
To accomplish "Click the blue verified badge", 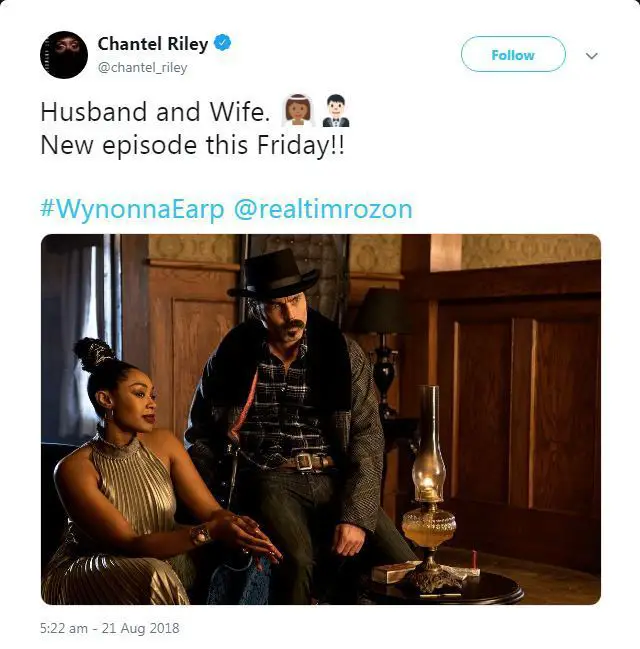I will click(222, 43).
